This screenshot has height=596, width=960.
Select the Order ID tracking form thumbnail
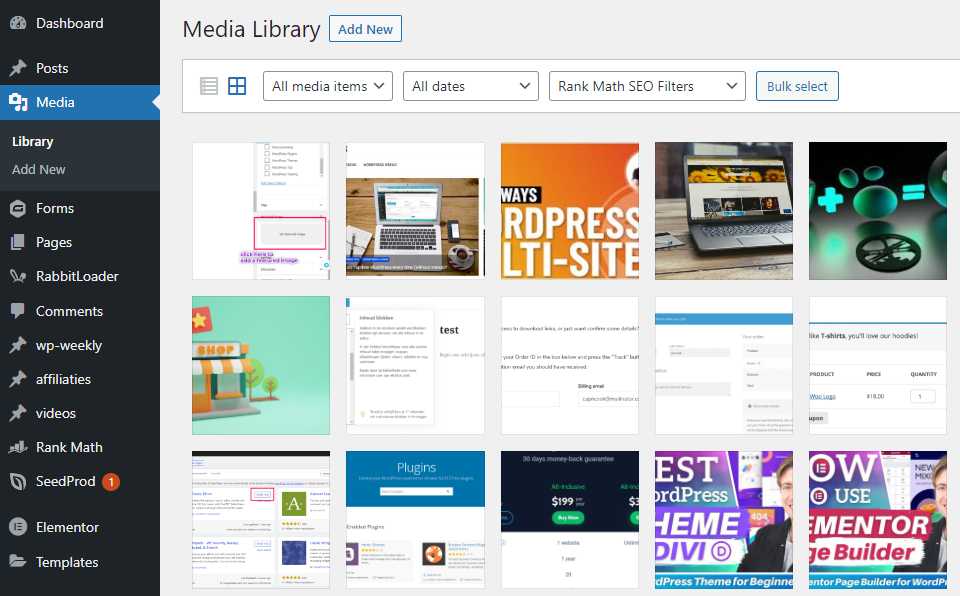coord(570,366)
